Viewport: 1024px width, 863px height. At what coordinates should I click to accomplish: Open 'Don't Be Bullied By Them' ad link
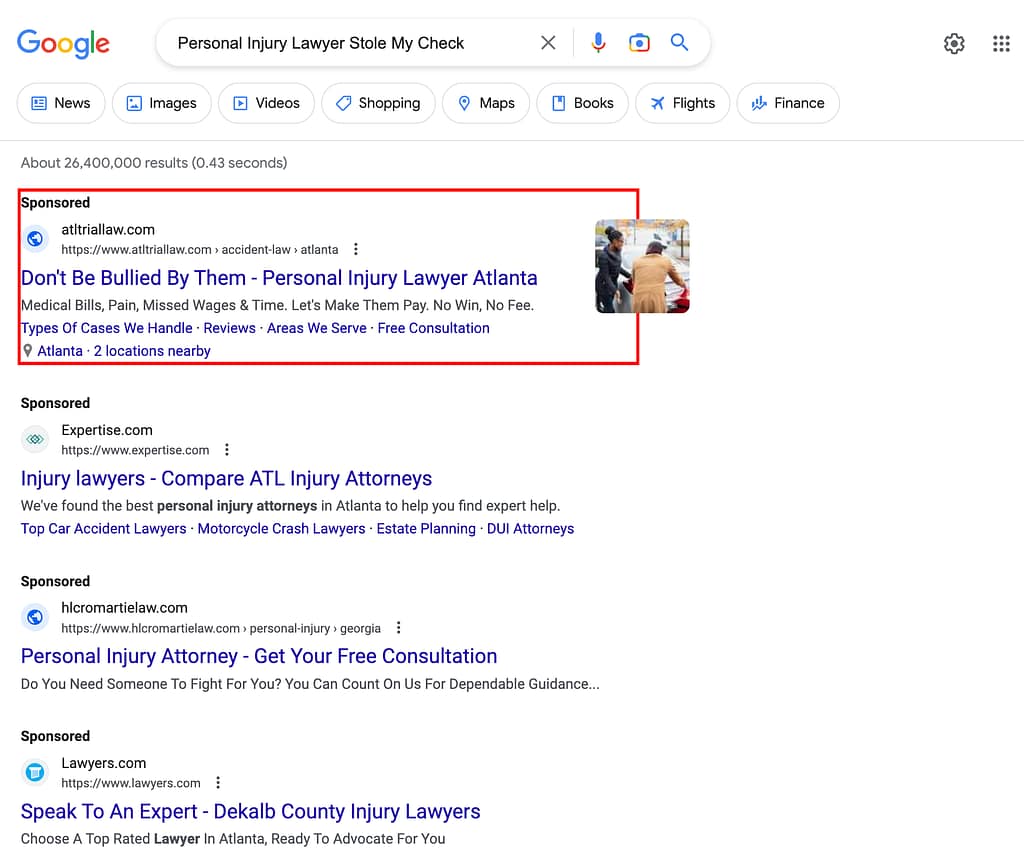pos(279,278)
